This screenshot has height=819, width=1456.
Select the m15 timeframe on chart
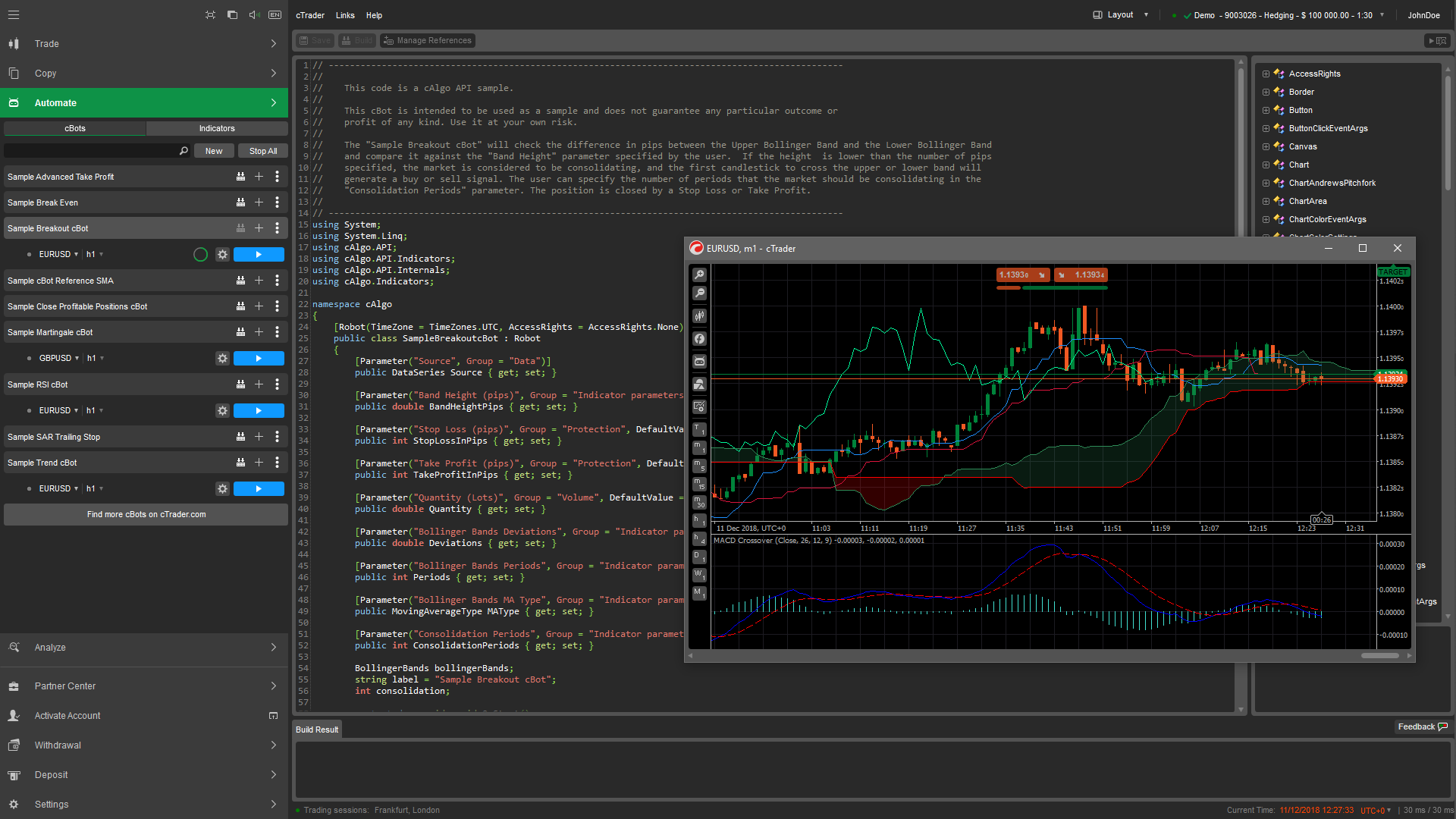point(699,485)
